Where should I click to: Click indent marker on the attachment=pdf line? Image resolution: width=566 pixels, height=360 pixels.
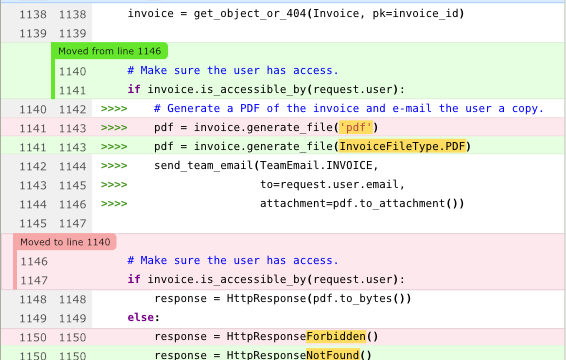pyautogui.click(x=114, y=204)
